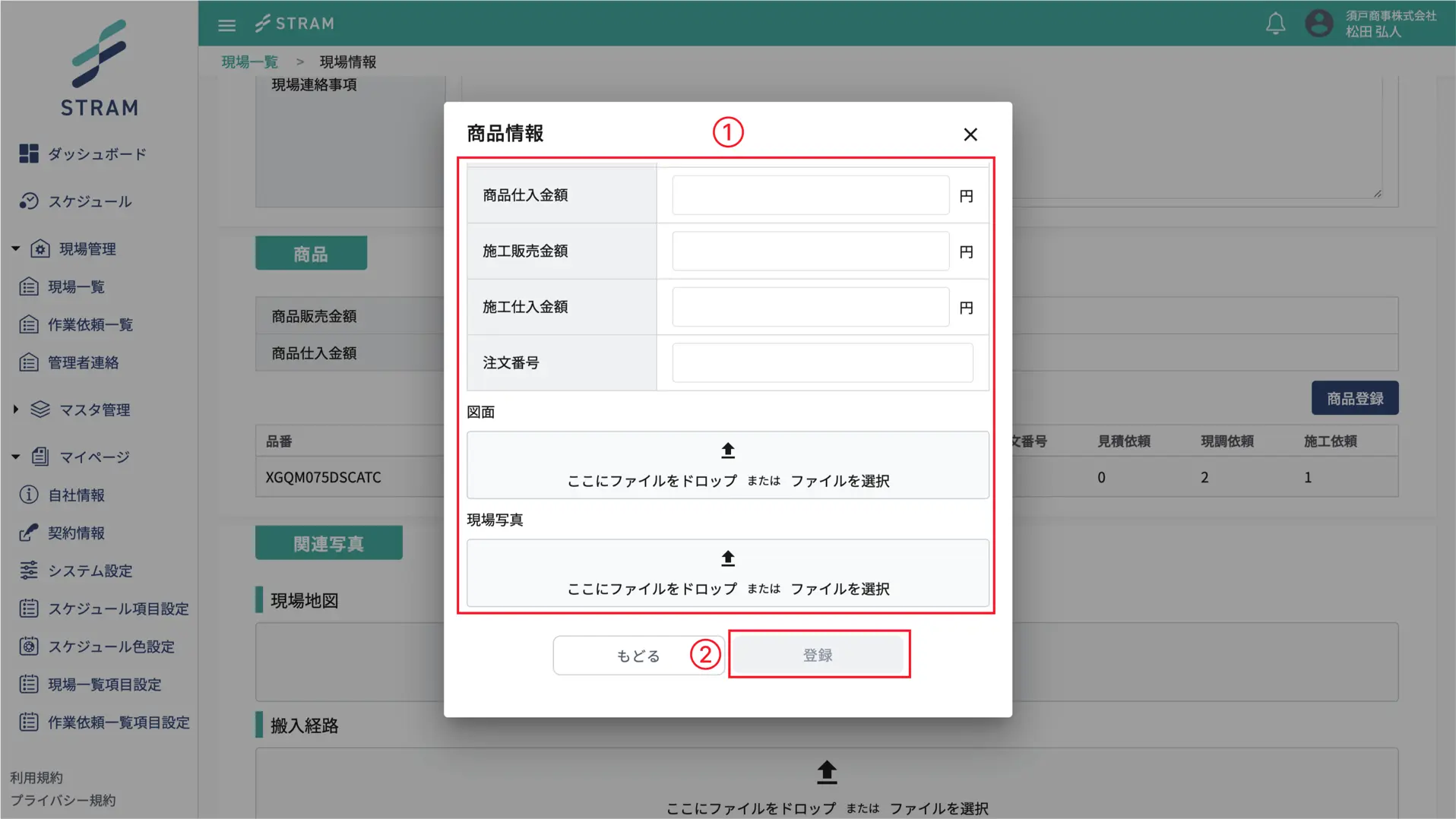This screenshot has width=1456, height=819.
Task: Click the スケジュール色設定 sidebar icon
Action: (29, 647)
